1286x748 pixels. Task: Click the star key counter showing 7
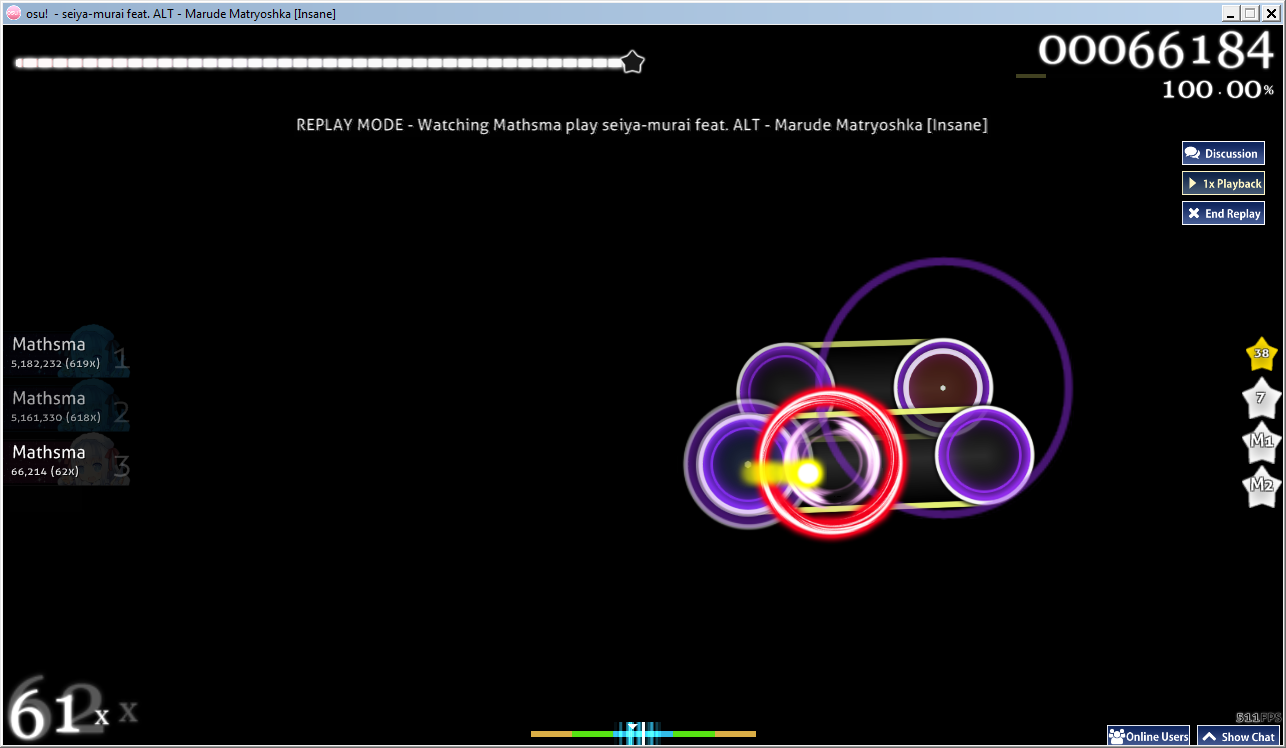1261,397
